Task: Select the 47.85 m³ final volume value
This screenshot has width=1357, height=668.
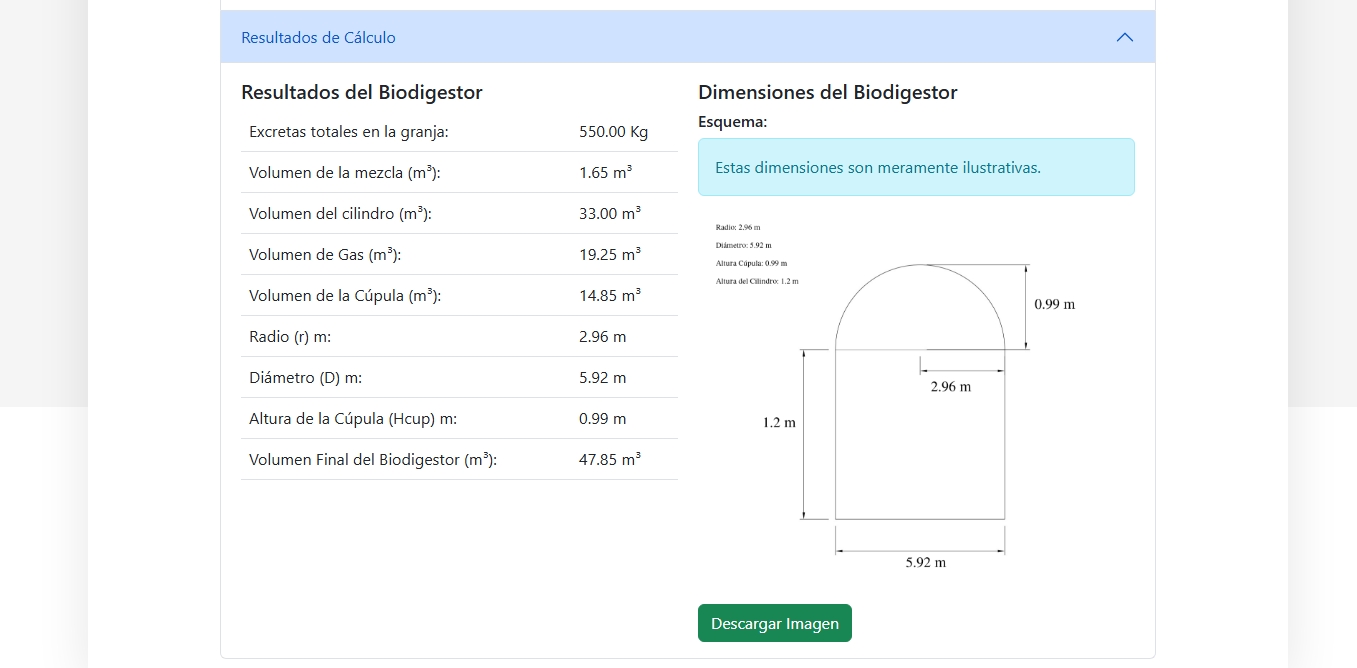Action: point(609,460)
